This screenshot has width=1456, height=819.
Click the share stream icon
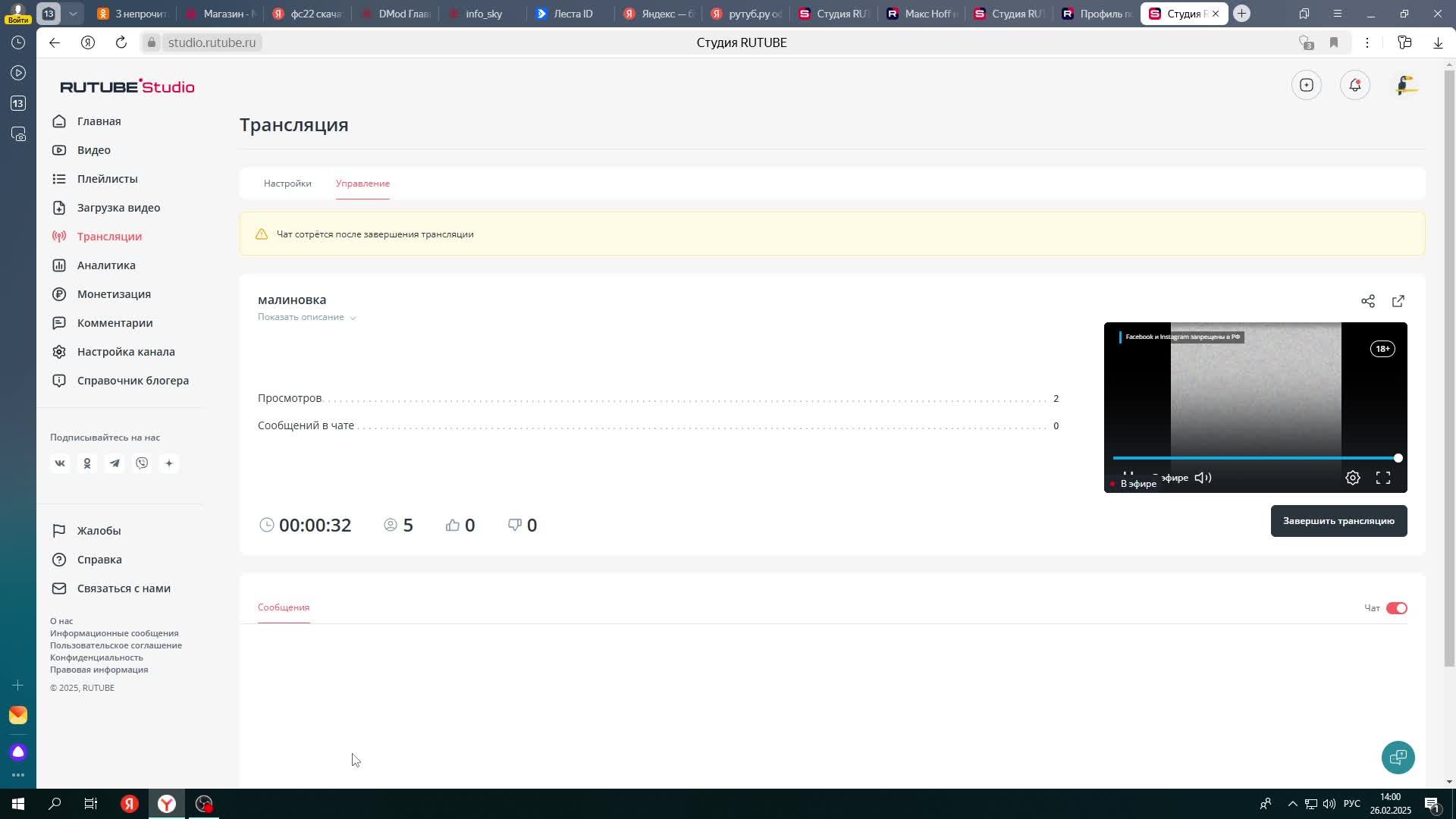1367,302
